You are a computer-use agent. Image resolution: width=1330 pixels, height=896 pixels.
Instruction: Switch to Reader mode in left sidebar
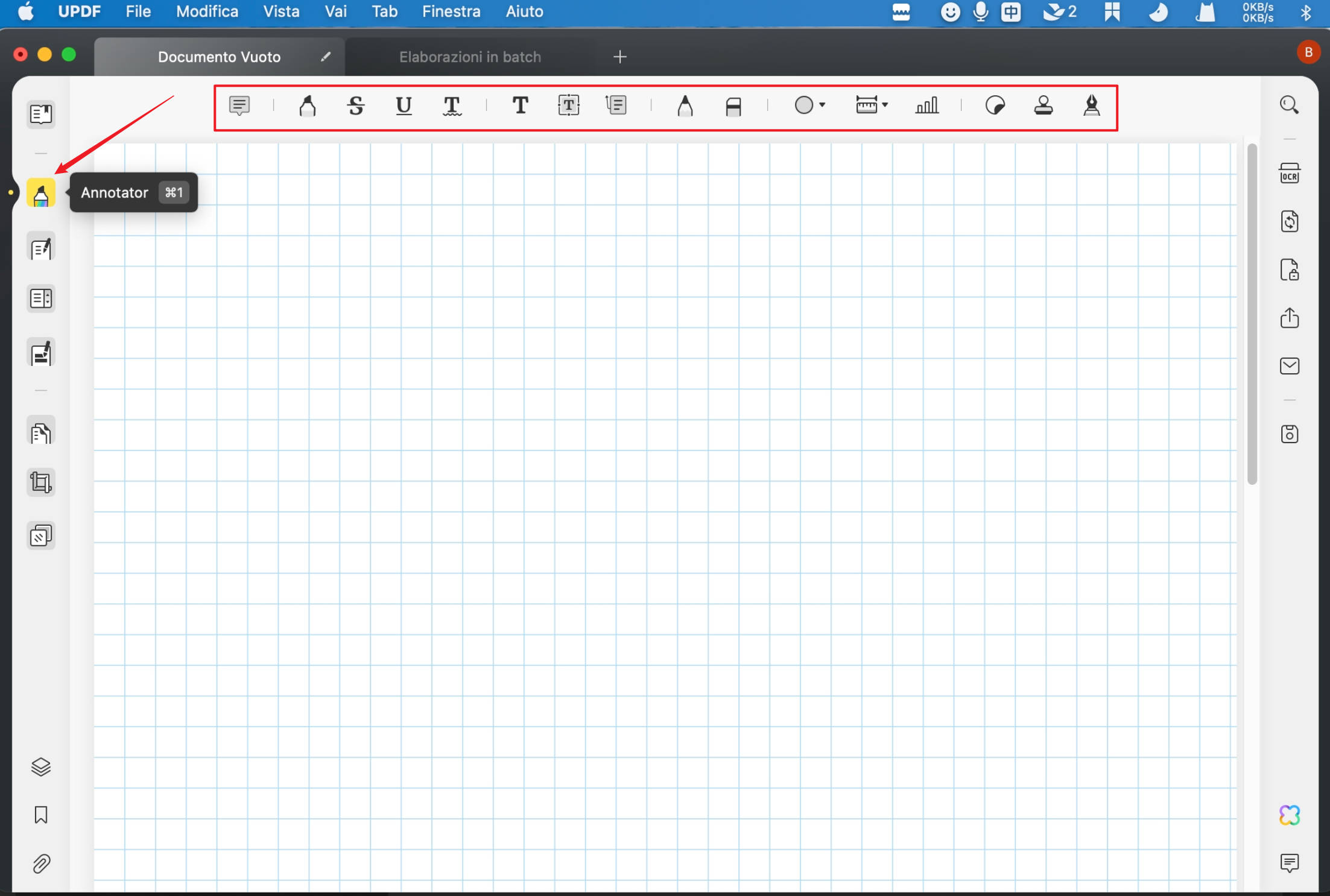(x=41, y=114)
